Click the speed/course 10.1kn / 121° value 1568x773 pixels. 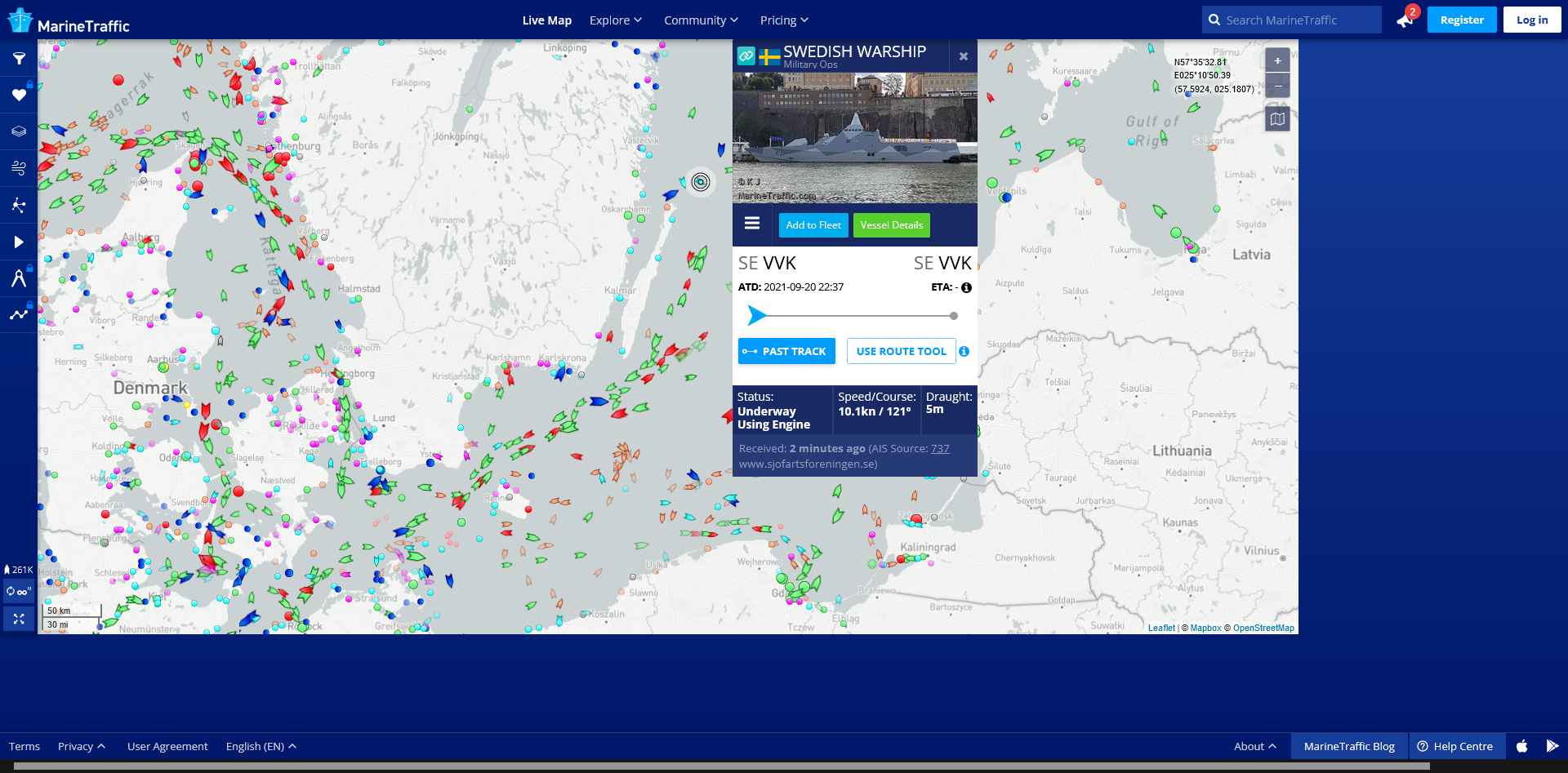875,411
